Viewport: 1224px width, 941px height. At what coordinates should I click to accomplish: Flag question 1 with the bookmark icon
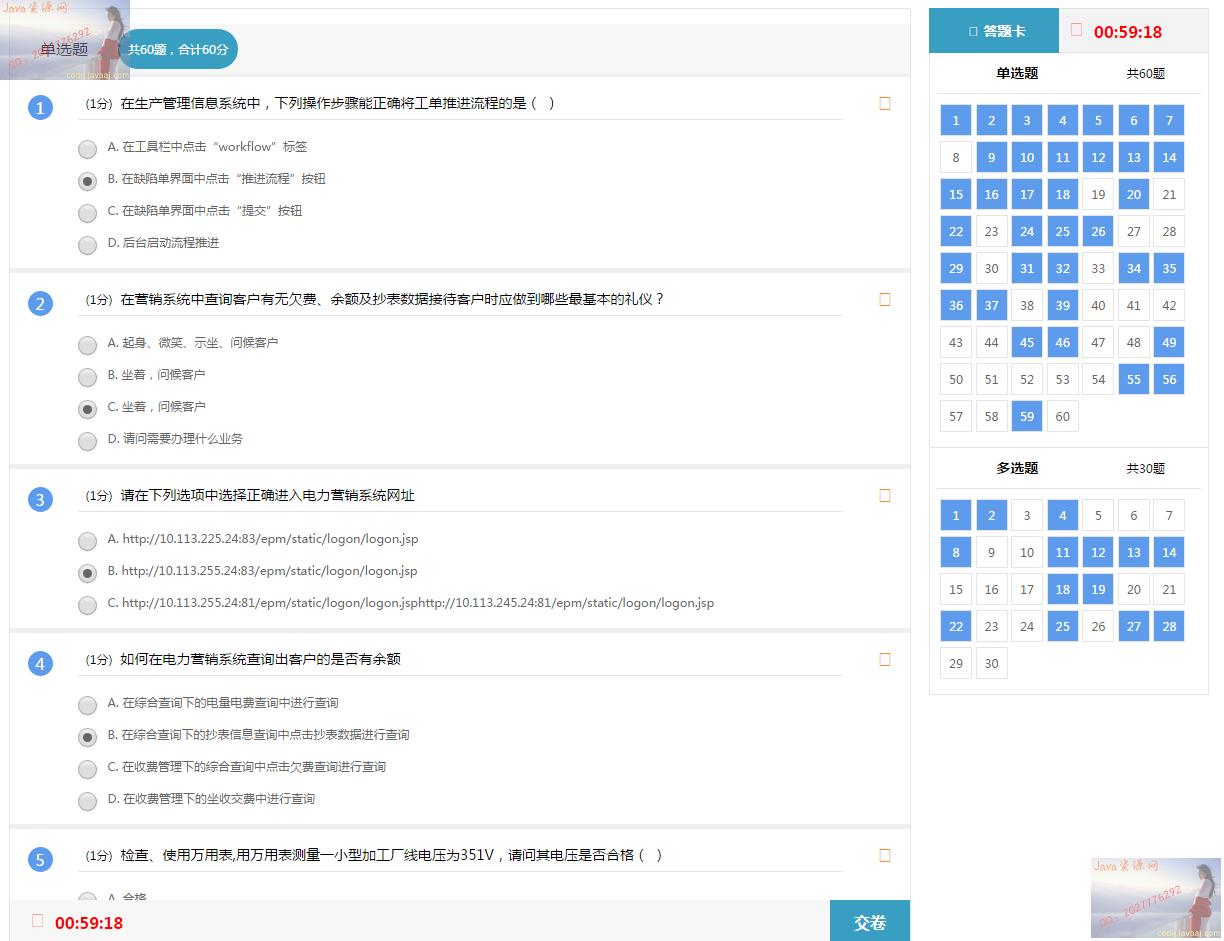point(884,103)
